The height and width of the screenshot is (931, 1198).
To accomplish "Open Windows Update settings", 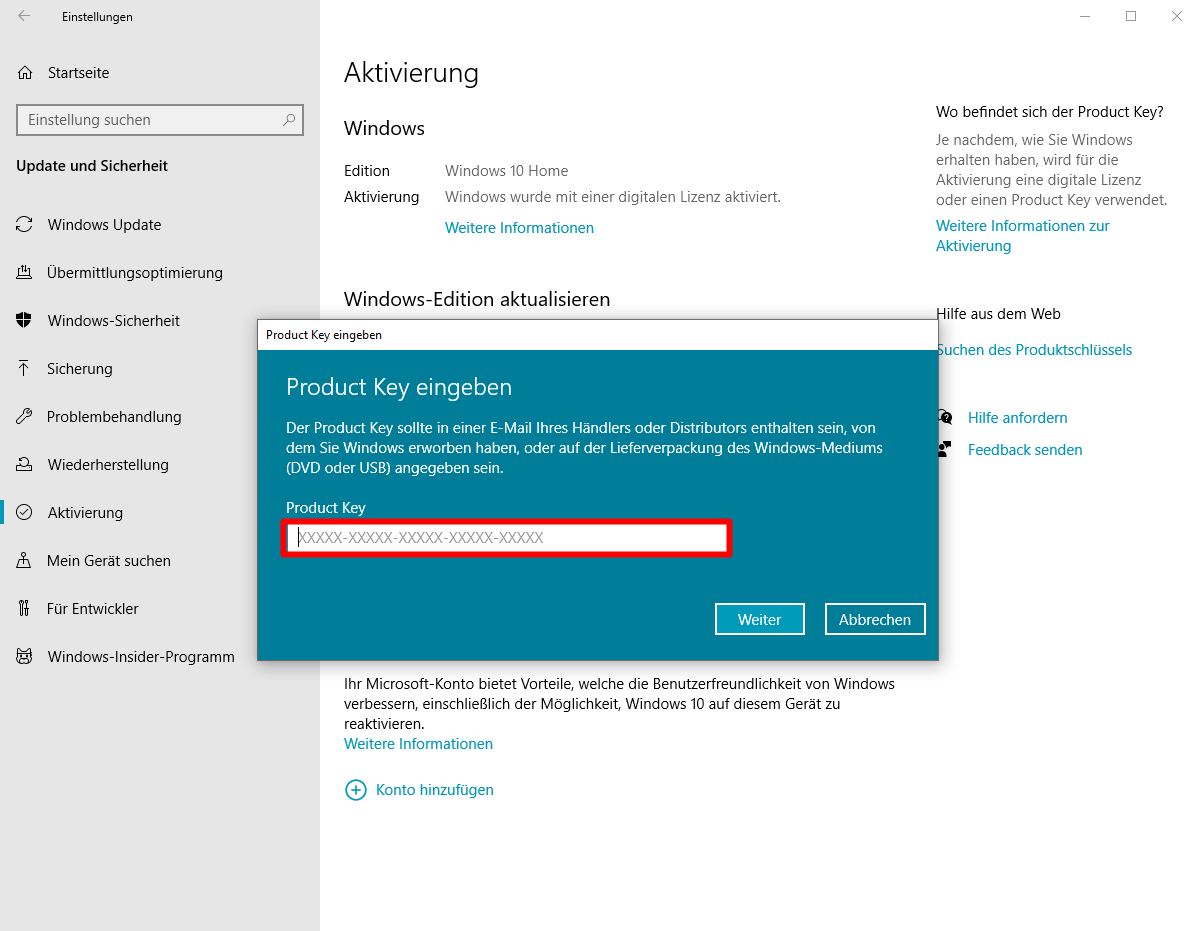I will tap(105, 225).
